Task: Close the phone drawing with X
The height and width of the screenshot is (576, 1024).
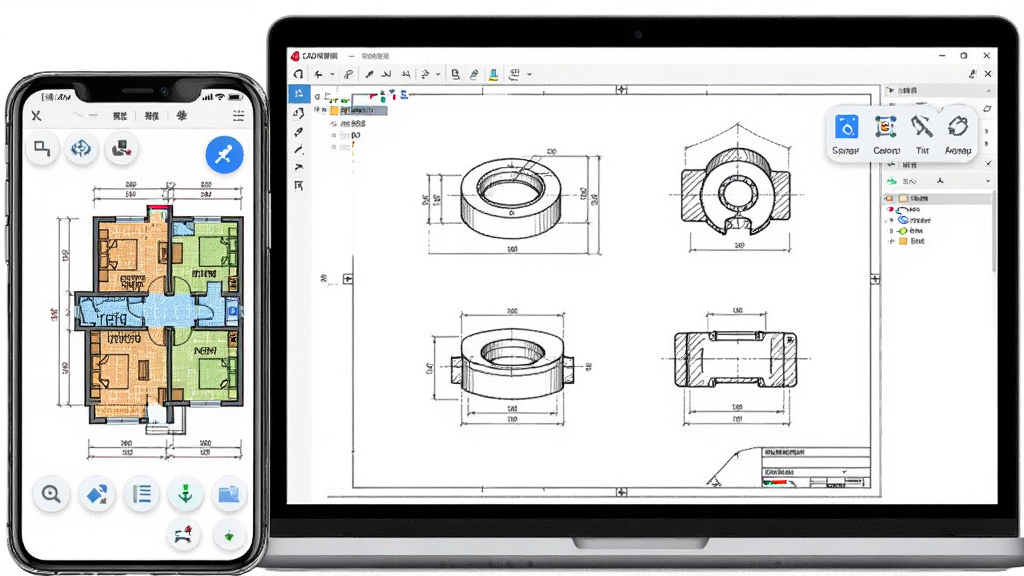Action: click(x=37, y=116)
